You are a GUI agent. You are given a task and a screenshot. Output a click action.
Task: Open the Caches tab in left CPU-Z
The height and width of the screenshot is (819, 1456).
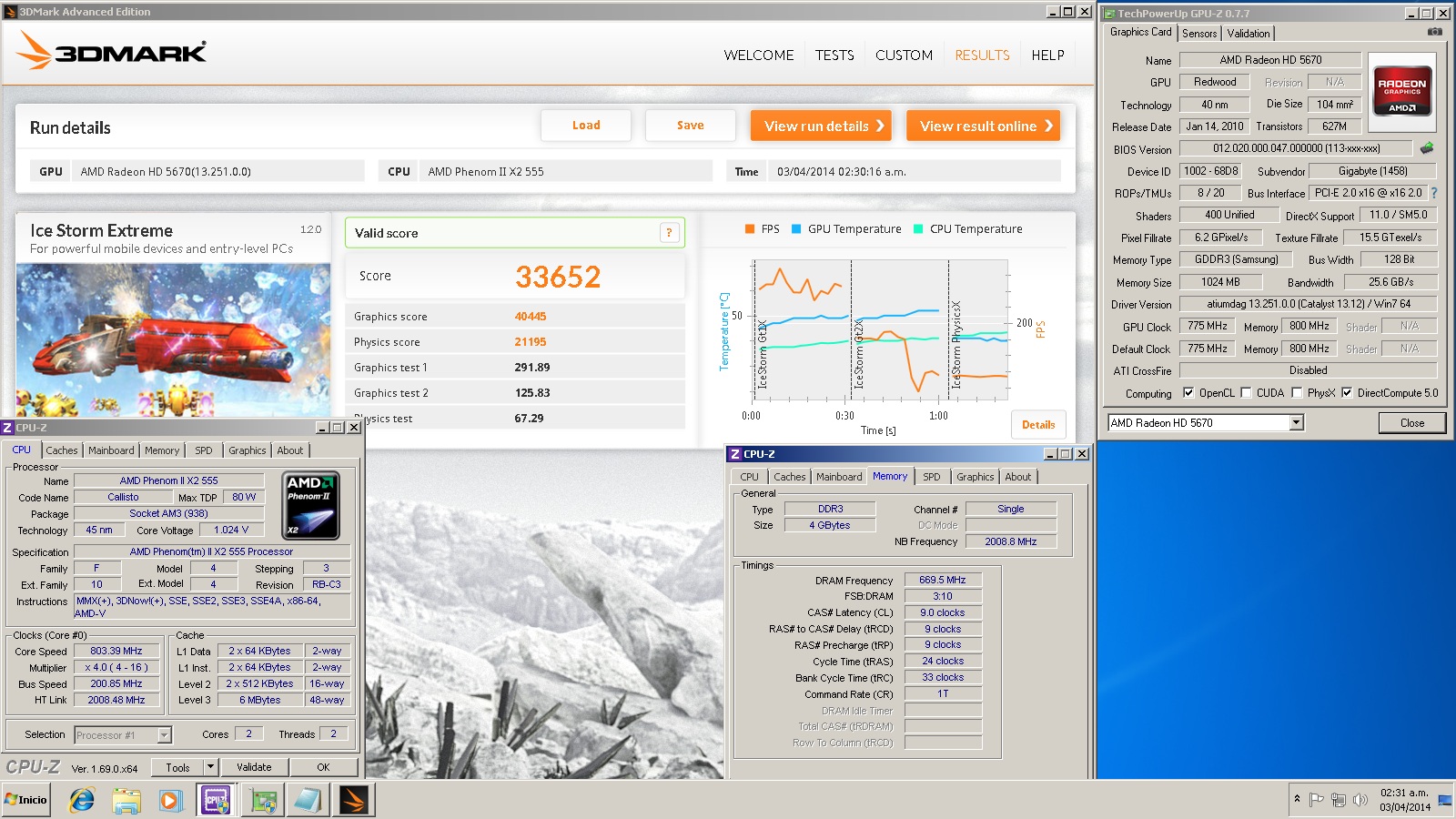(62, 450)
